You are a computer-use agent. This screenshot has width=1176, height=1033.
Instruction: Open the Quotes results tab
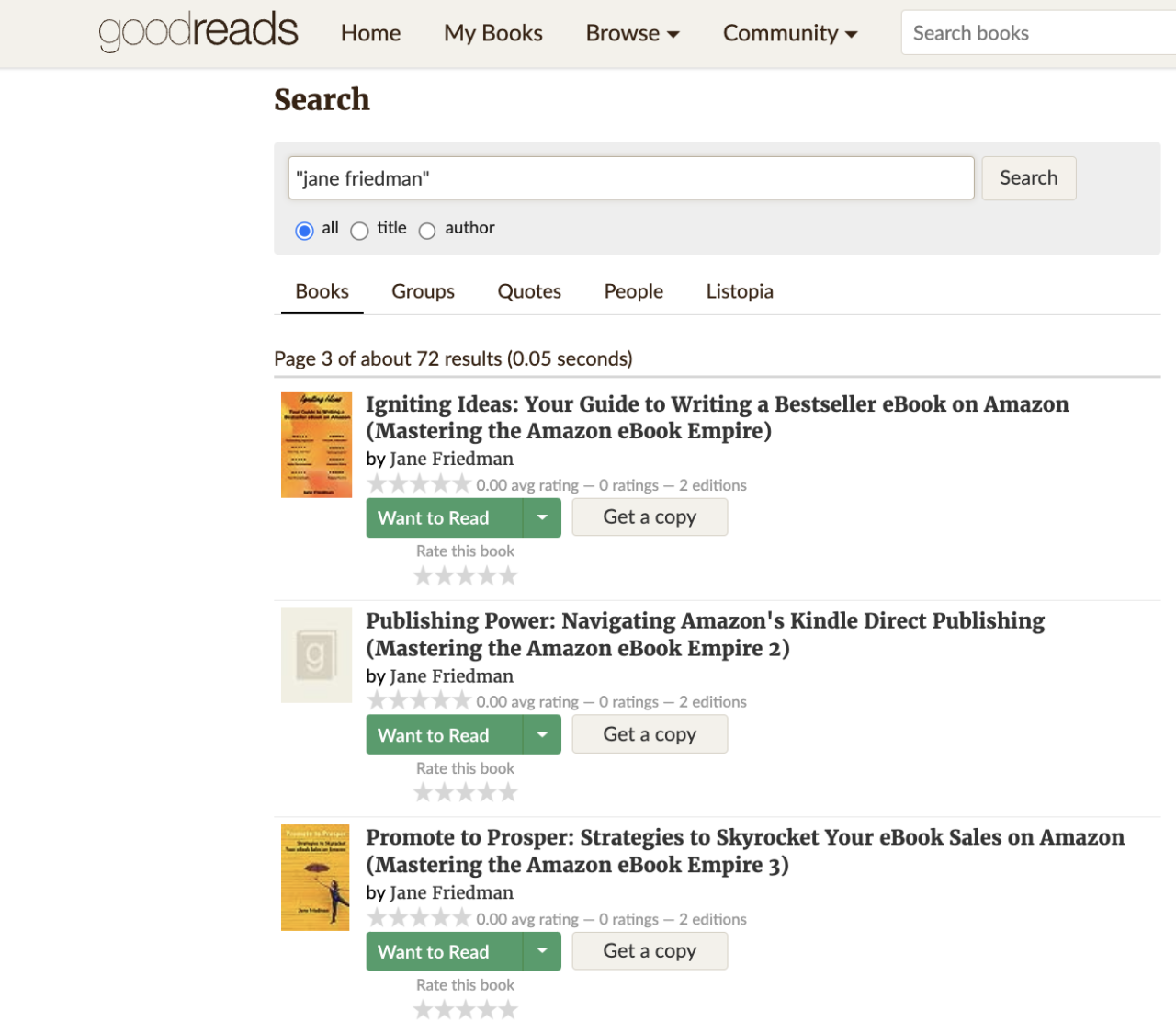pos(529,291)
